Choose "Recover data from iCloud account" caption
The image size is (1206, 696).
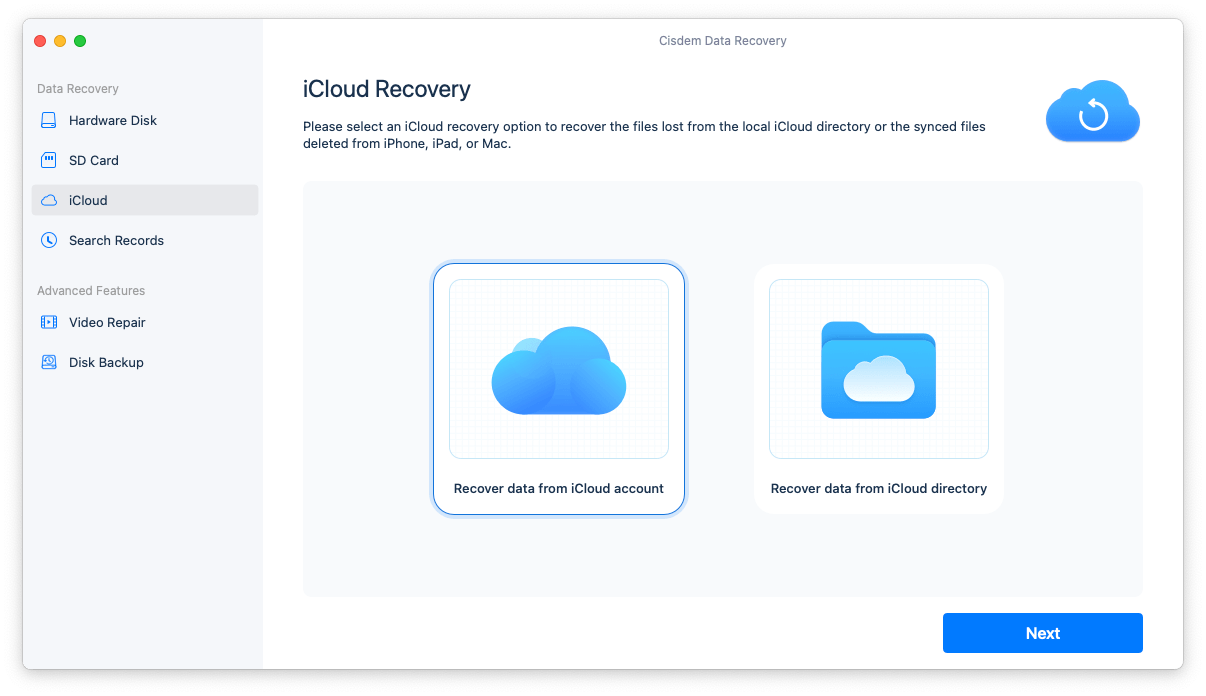pyautogui.click(x=558, y=489)
